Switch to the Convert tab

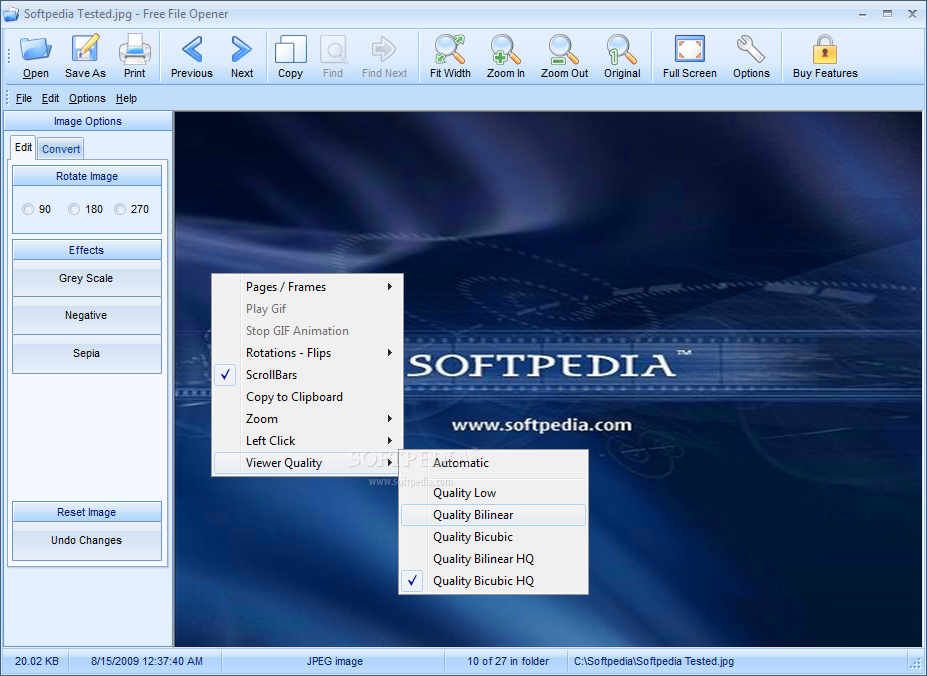[x=61, y=149]
